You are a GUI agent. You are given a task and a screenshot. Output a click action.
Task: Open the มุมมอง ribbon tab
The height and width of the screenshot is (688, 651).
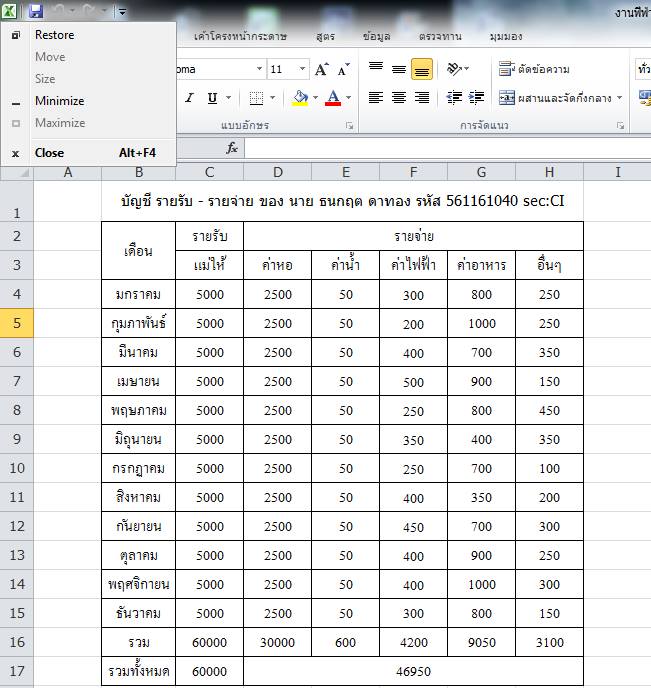click(506, 36)
